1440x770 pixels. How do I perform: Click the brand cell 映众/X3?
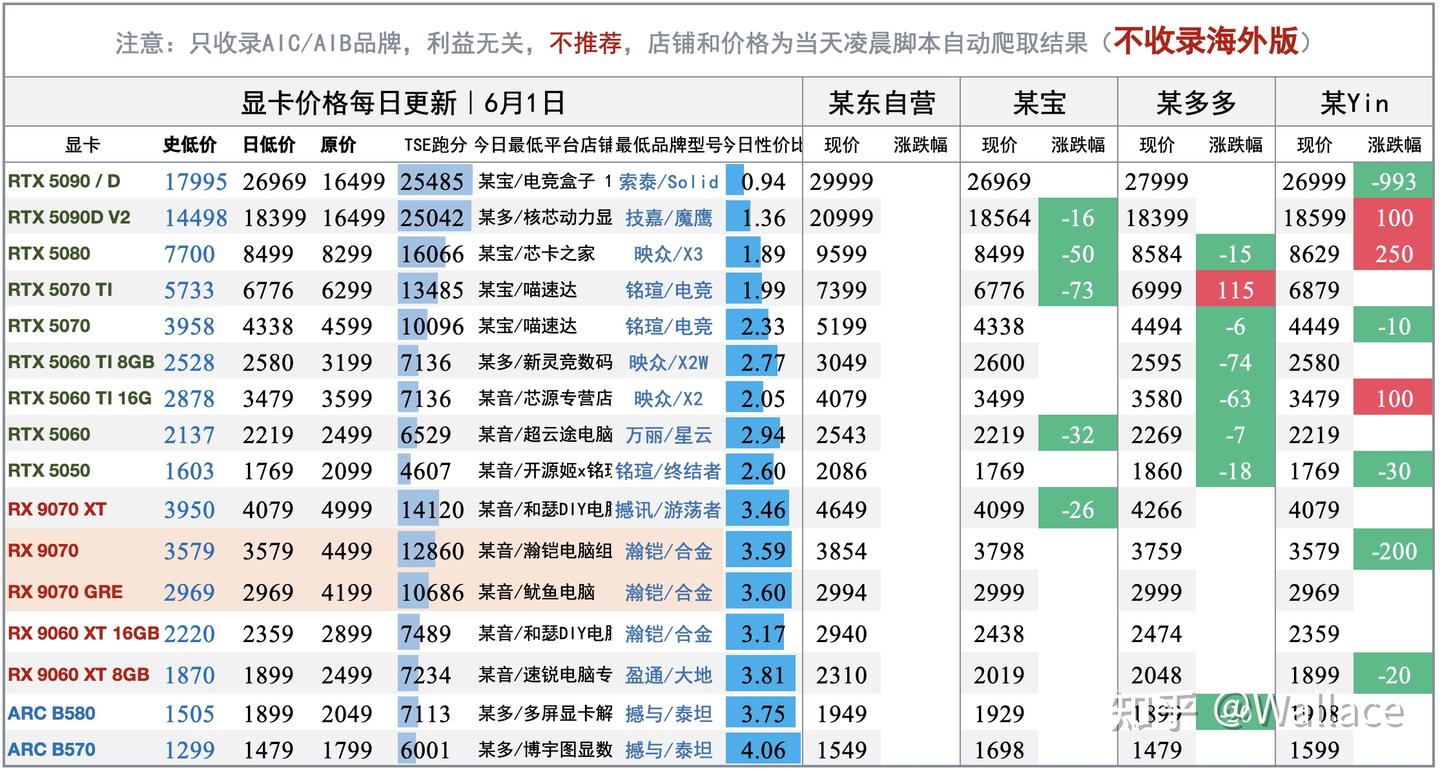669,254
